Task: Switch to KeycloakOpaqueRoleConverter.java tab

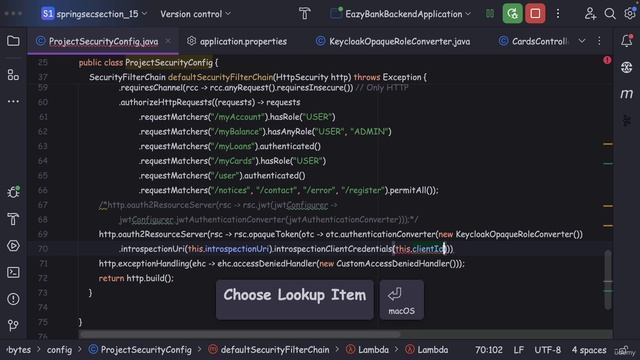Action: coord(393,41)
